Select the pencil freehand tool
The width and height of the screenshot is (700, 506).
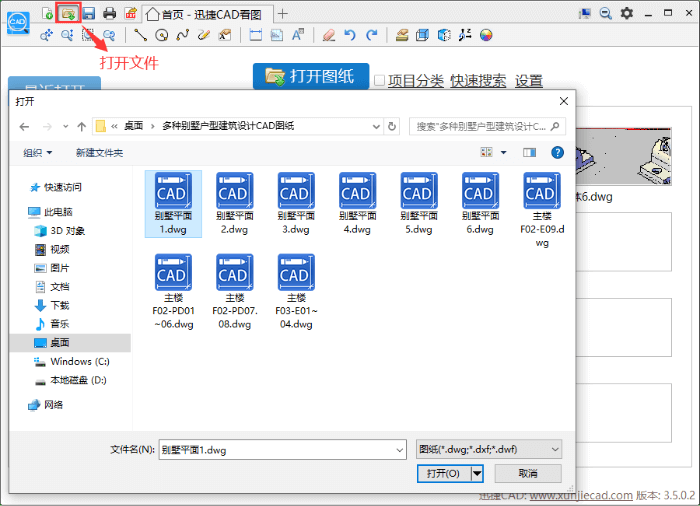[204, 35]
